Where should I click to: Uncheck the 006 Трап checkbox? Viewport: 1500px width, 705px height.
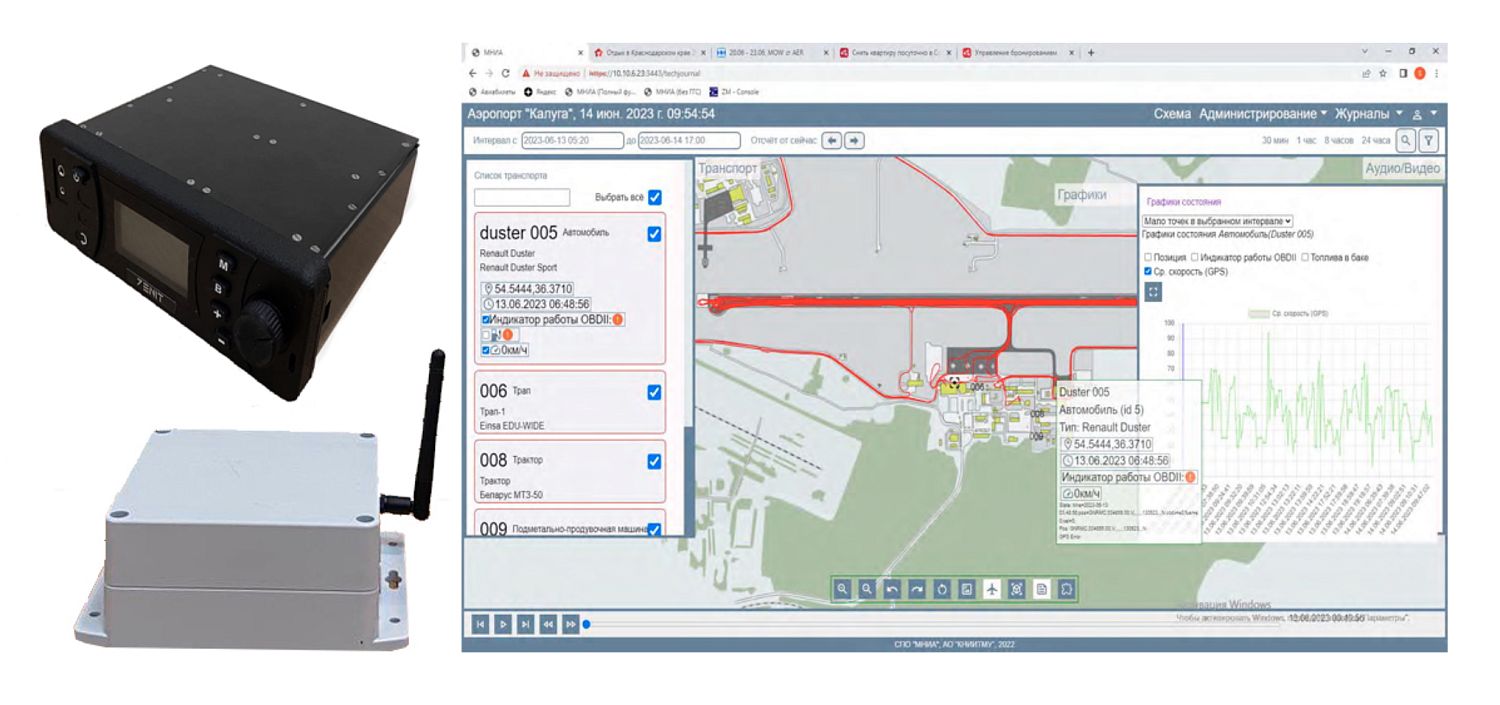(655, 392)
